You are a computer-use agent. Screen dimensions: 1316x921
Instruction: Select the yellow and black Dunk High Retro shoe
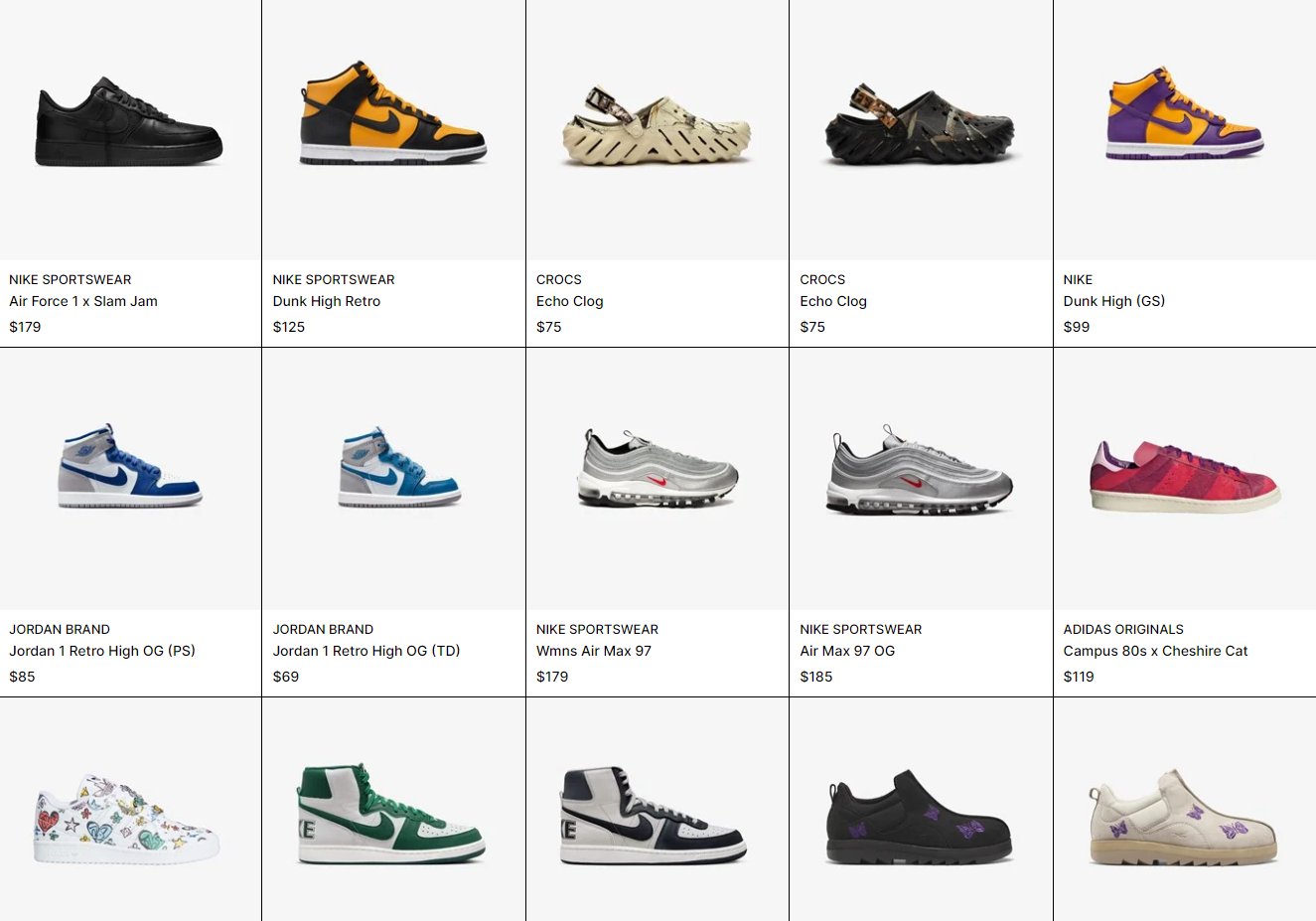(393, 113)
